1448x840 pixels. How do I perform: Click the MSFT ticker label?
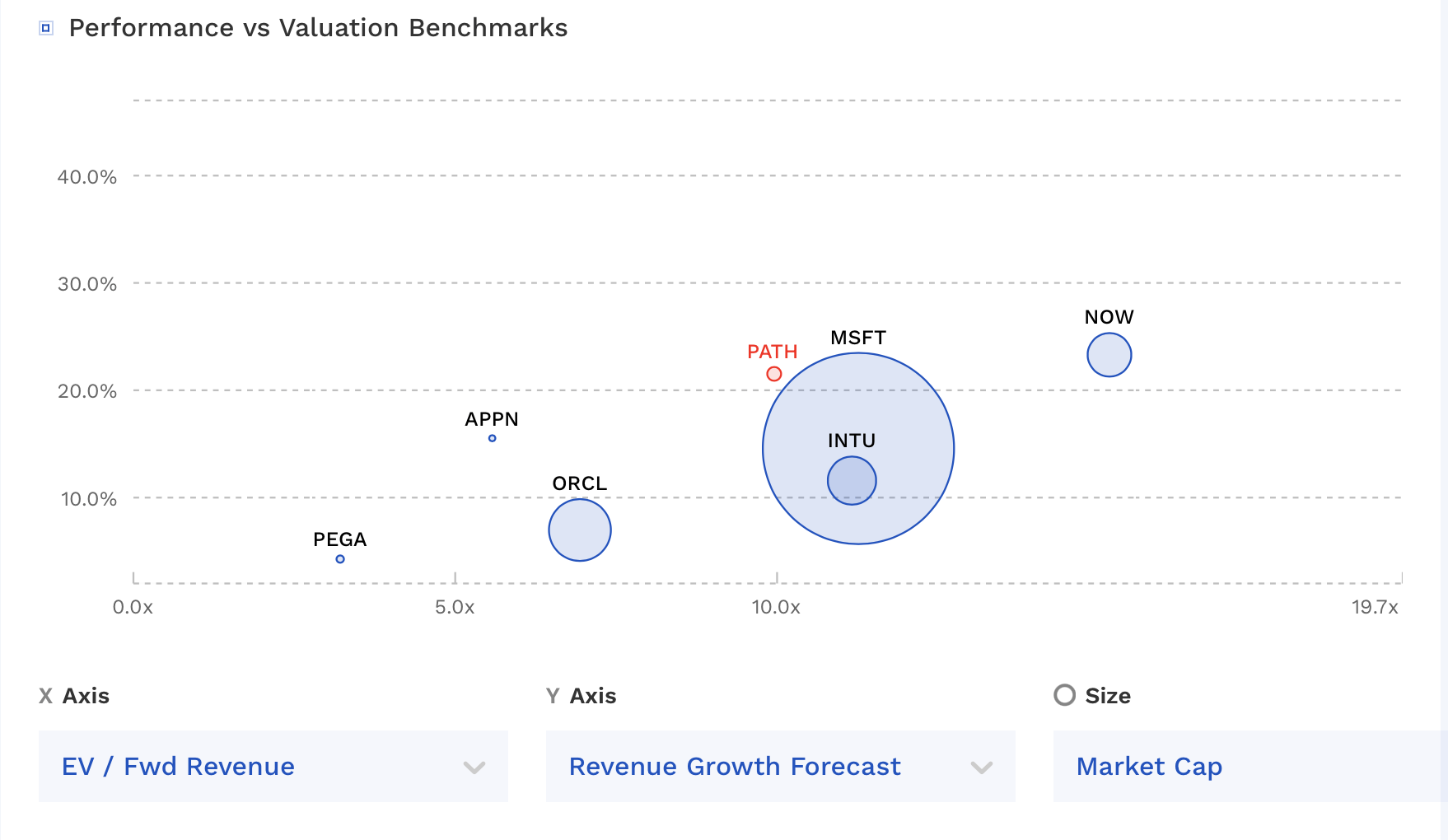point(857,338)
